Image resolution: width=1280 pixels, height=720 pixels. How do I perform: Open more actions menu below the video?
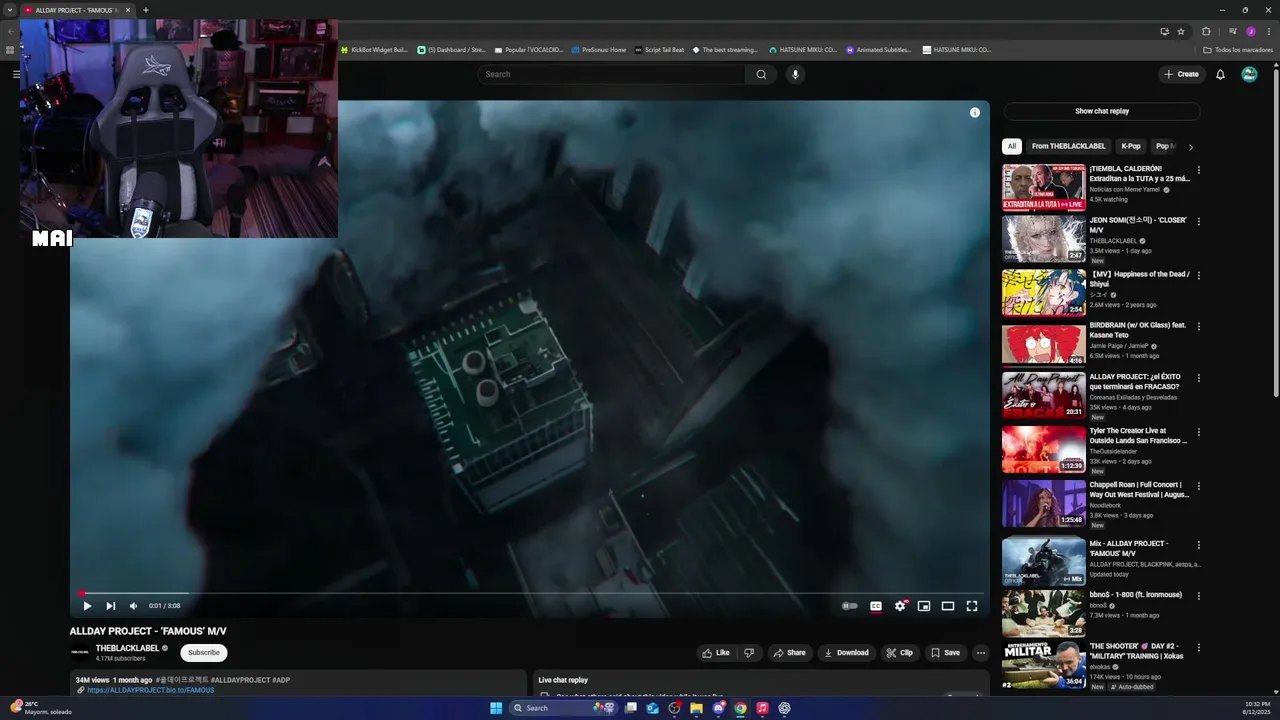981,653
